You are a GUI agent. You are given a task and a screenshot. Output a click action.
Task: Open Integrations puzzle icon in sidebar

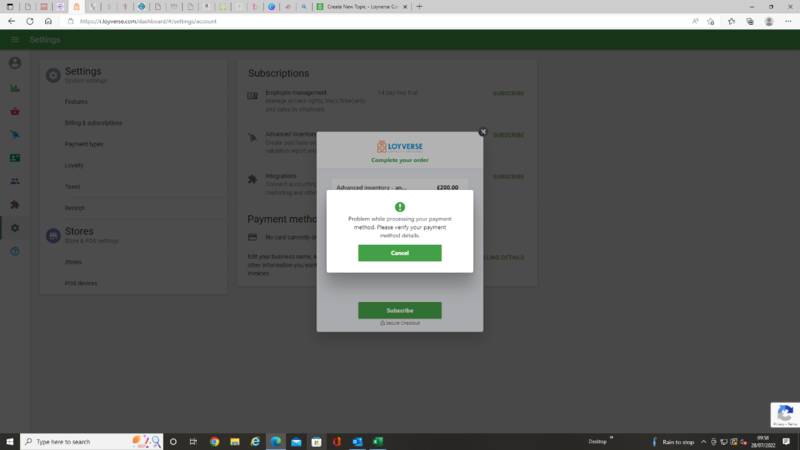pos(15,205)
